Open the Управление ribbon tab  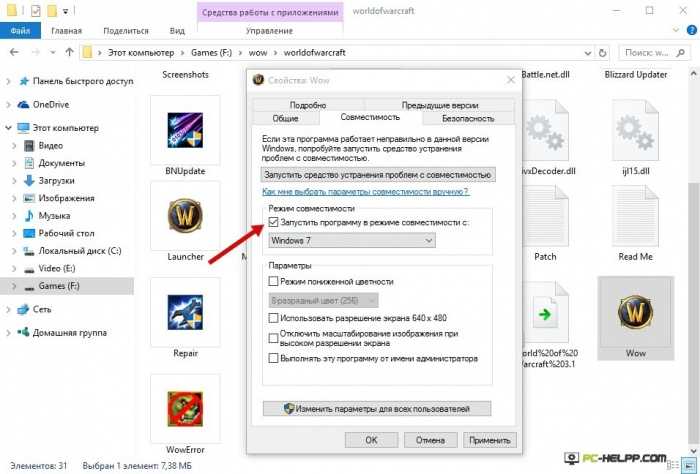(269, 31)
